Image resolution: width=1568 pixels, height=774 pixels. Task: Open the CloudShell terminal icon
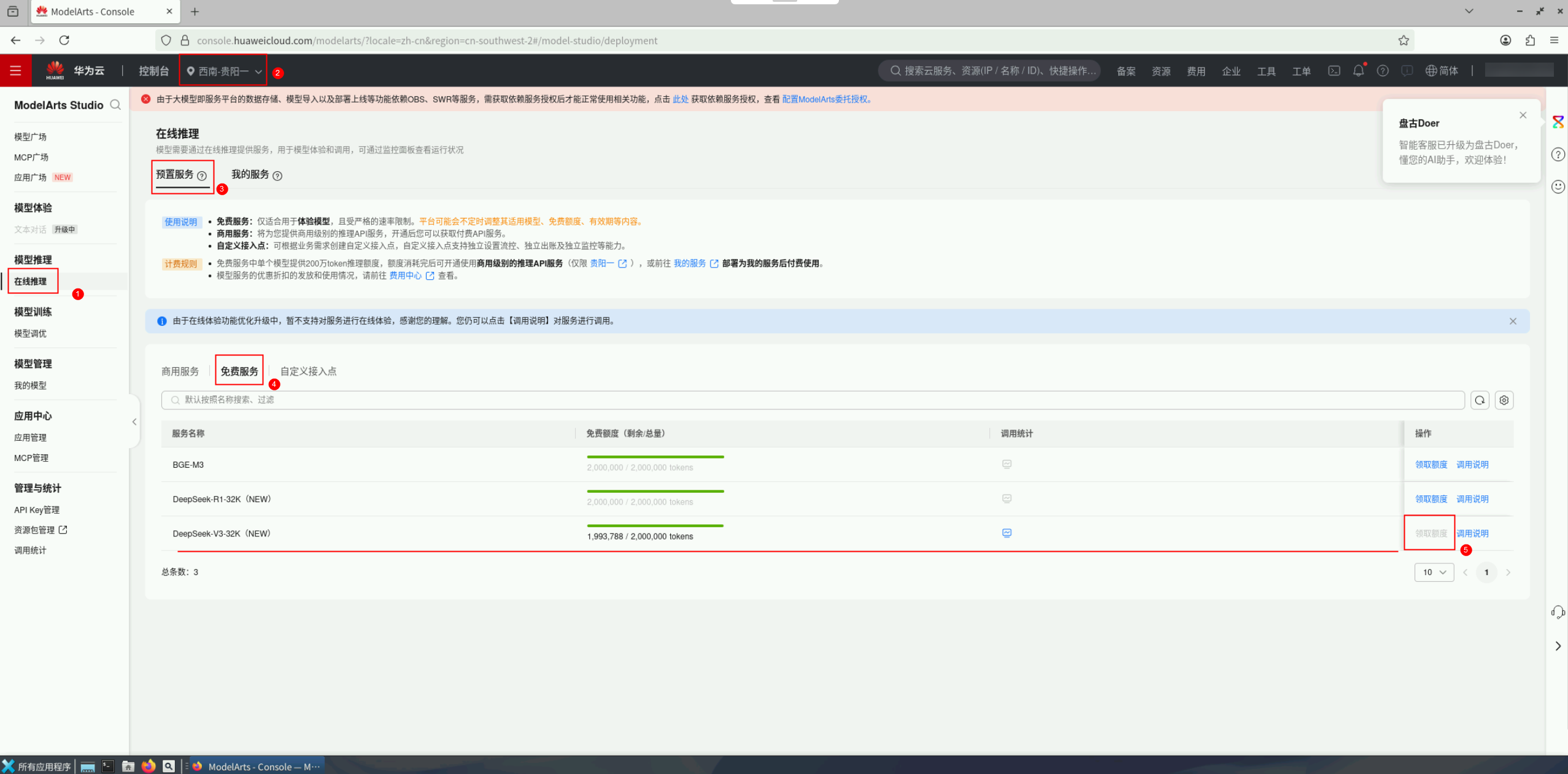1334,71
